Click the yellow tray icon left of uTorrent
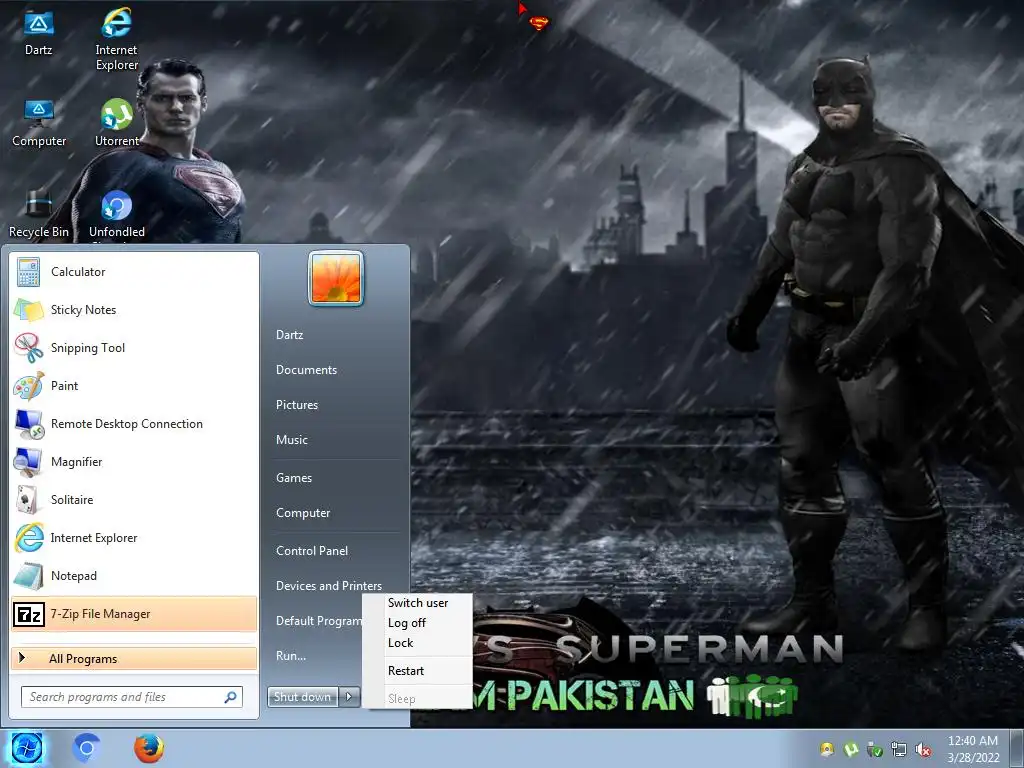This screenshot has width=1024, height=768. [x=827, y=750]
